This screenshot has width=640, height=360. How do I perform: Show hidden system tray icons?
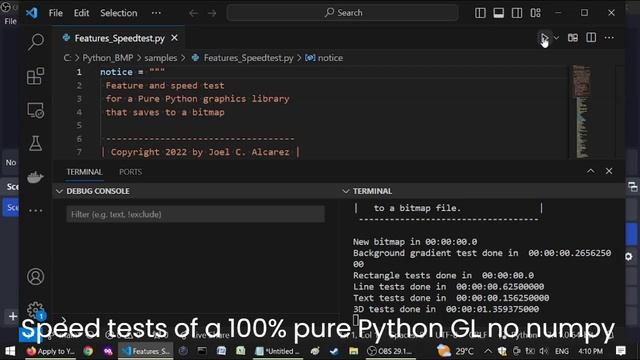click(x=488, y=351)
